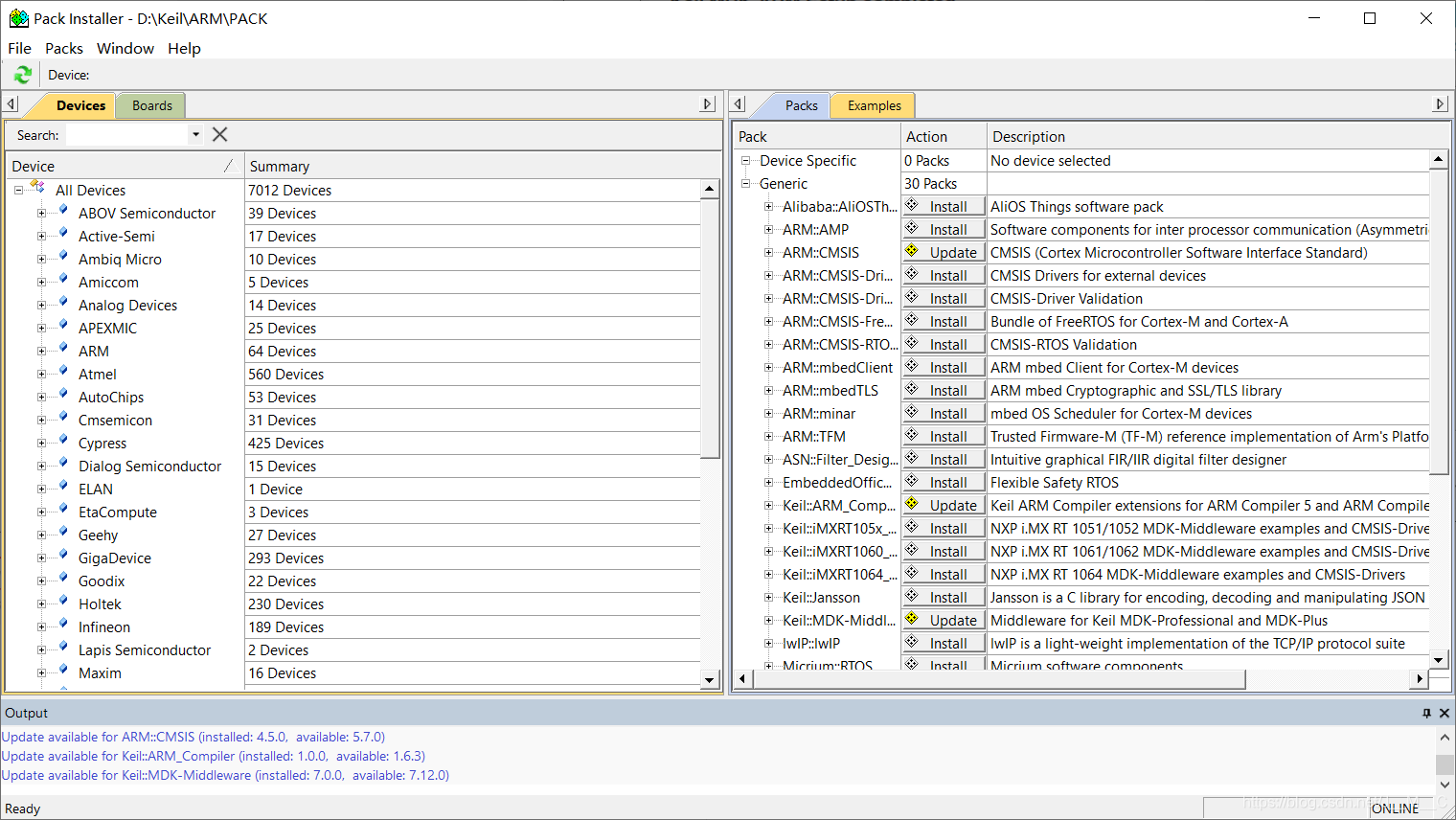Click the Infineon vendor diamond icon
Viewport: 1456px width, 820px height.
pyautogui.click(x=63, y=625)
